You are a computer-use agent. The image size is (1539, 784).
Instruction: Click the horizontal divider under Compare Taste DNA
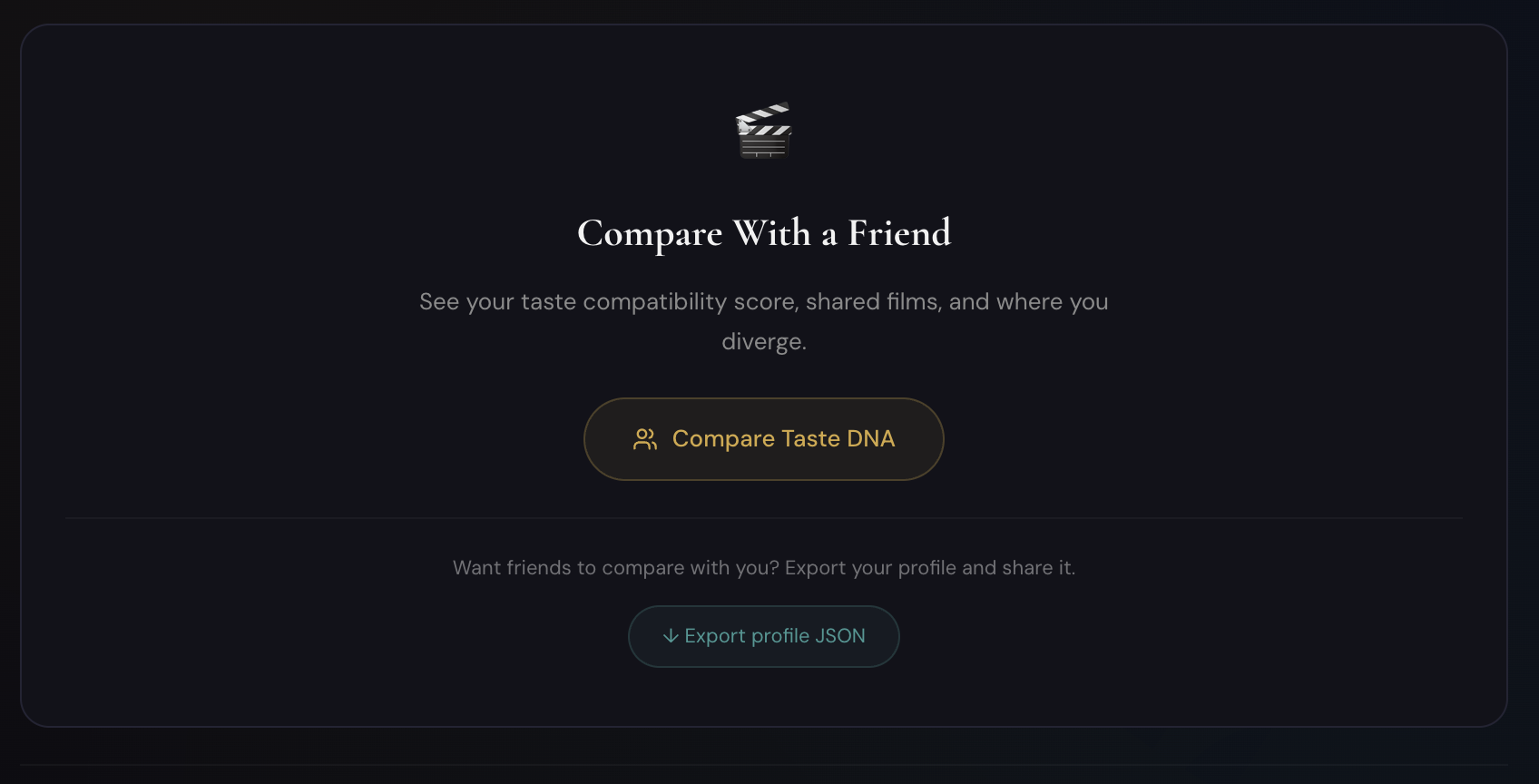(763, 517)
